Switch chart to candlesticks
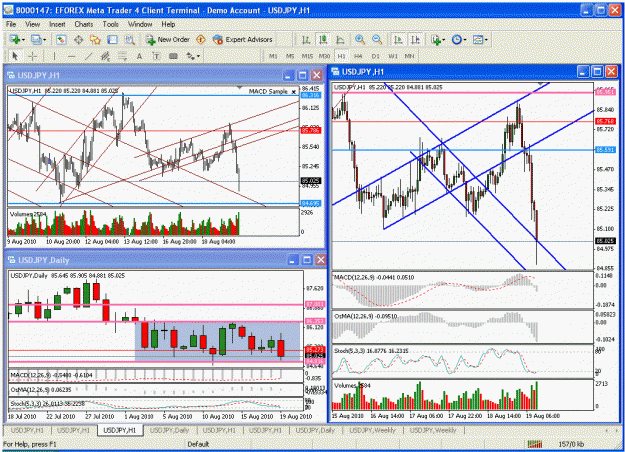This screenshot has width=625, height=452. [x=323, y=39]
